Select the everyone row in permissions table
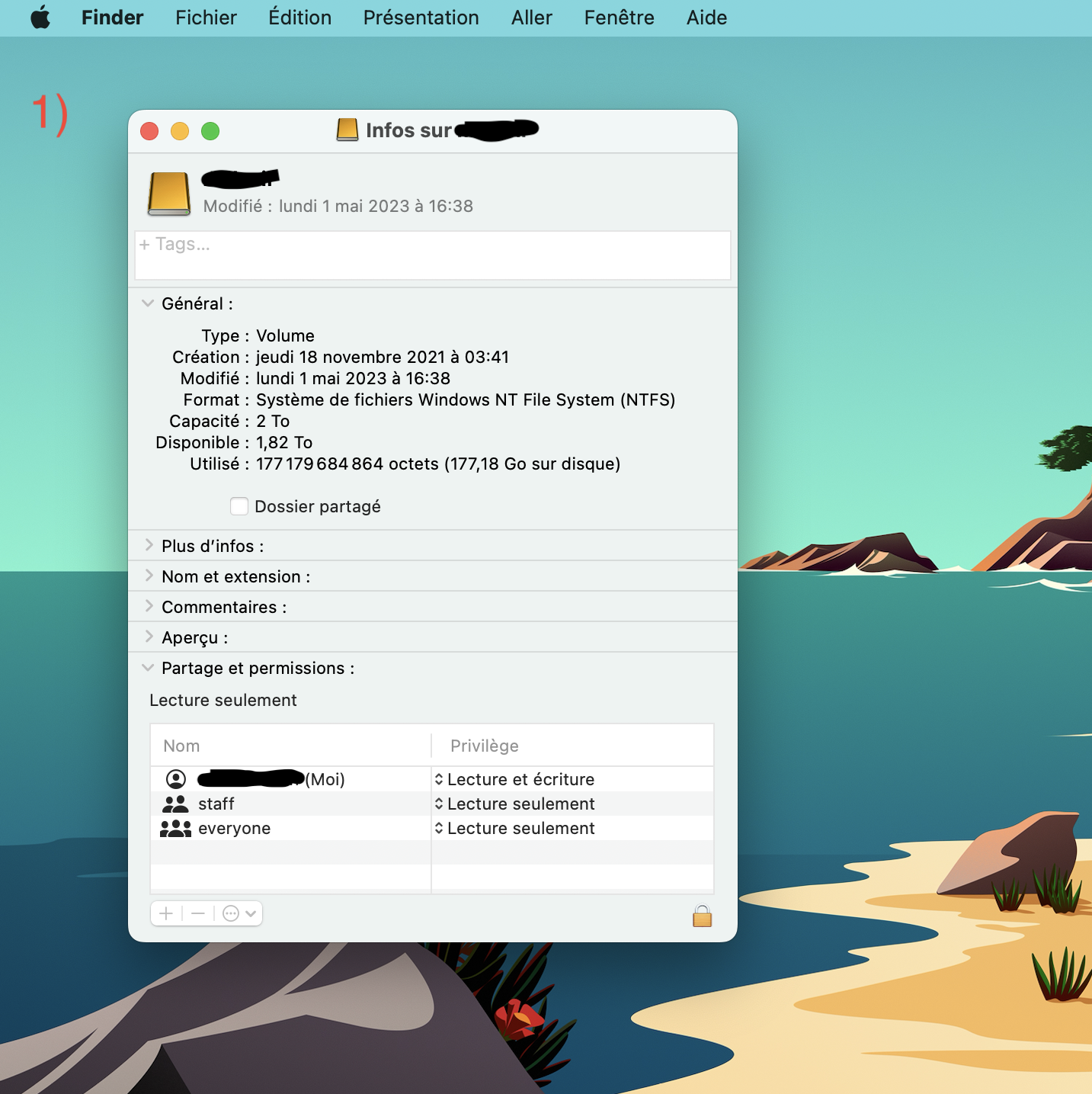The height and width of the screenshot is (1094, 1092). [432, 828]
